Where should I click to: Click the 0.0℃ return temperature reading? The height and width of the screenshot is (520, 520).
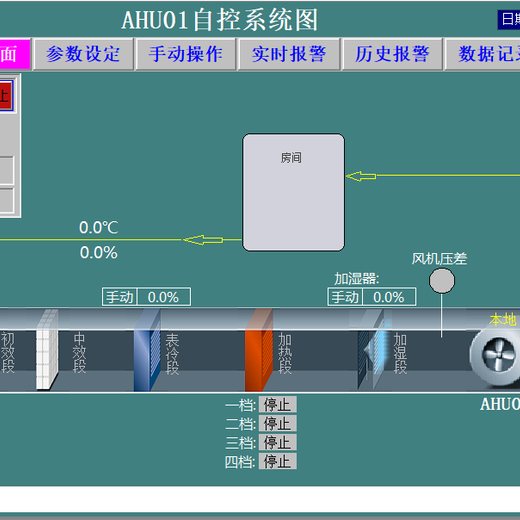coord(99,228)
